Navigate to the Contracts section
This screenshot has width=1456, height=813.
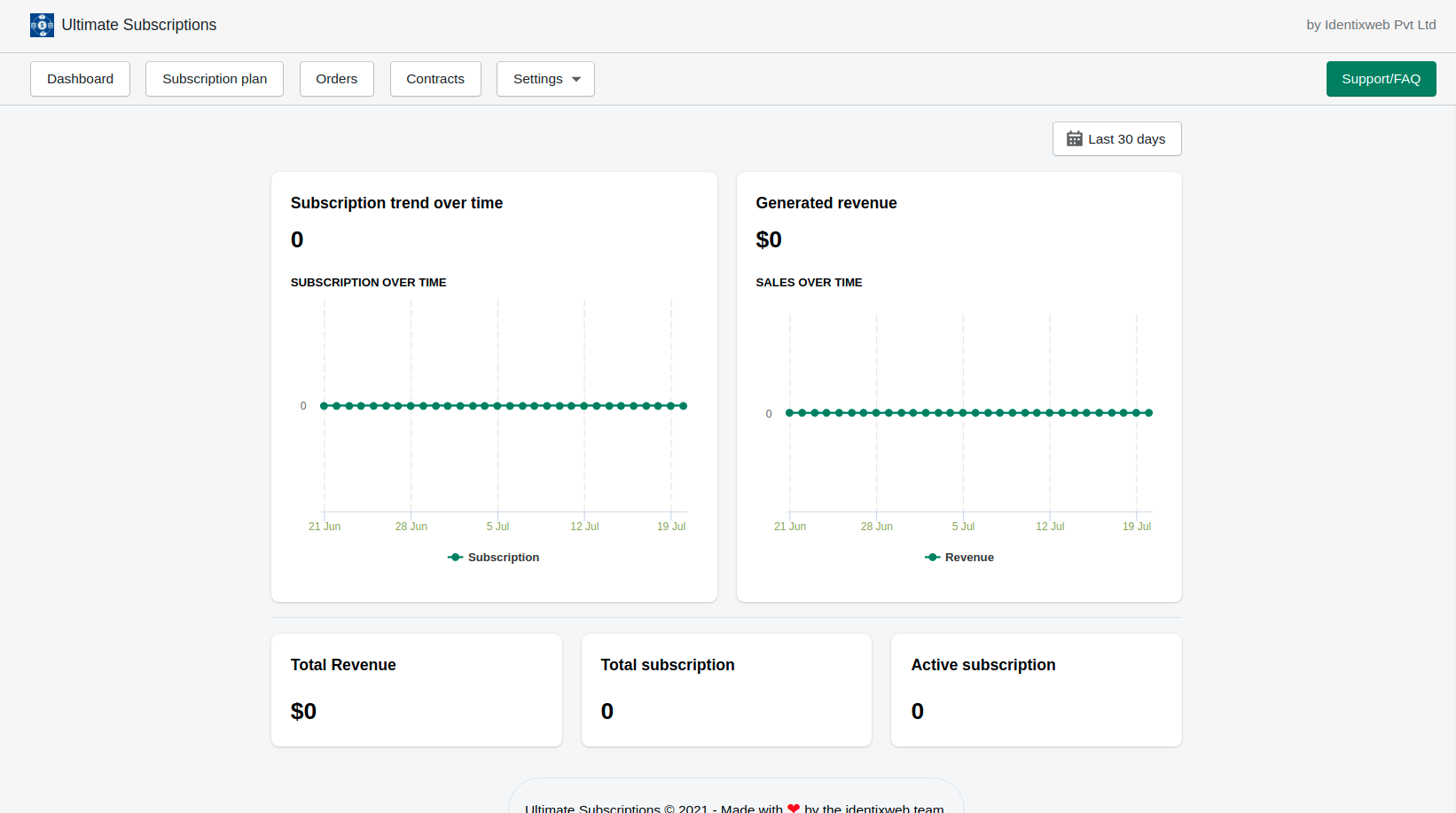(x=435, y=79)
